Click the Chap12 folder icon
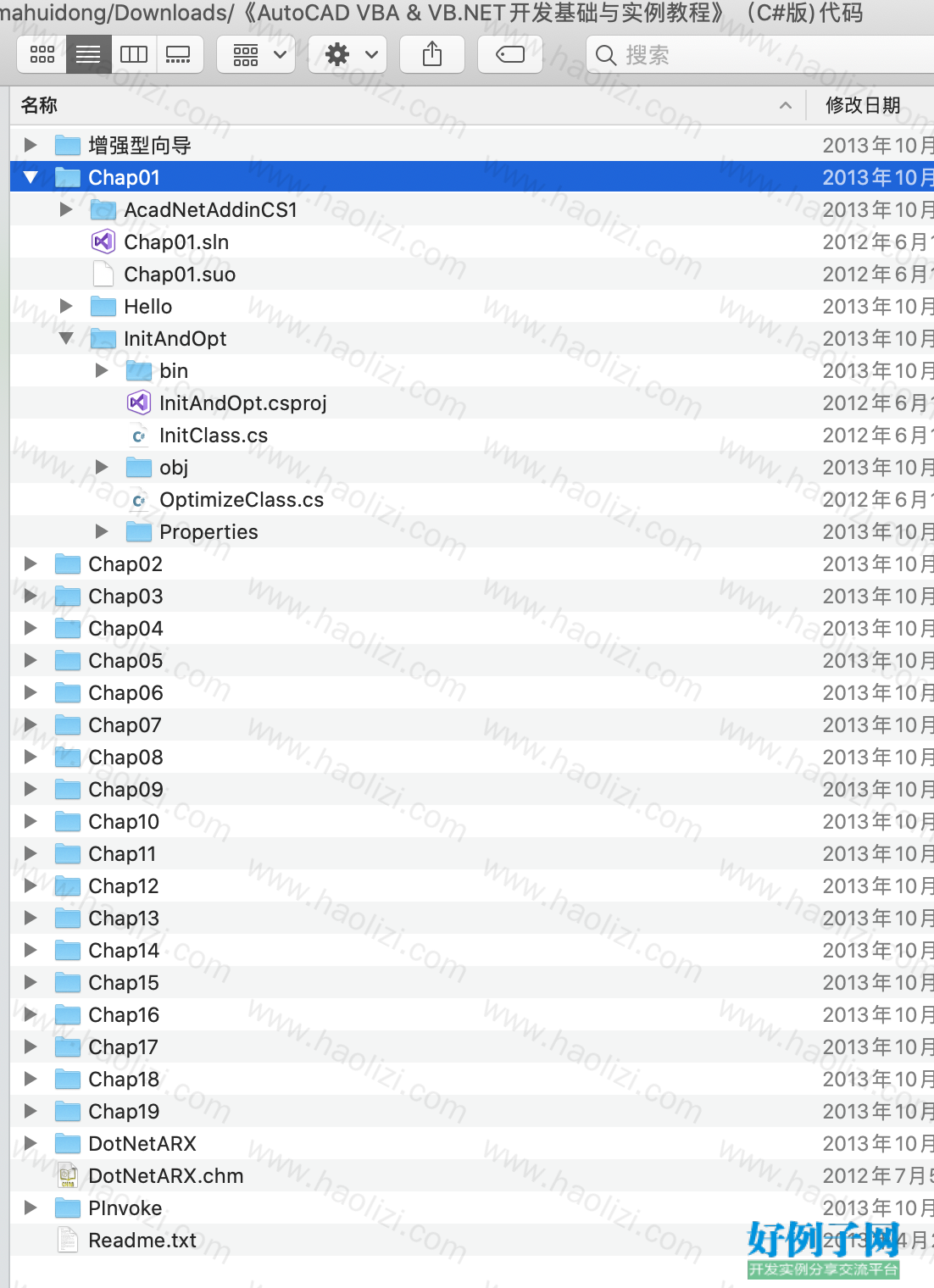 [68, 885]
